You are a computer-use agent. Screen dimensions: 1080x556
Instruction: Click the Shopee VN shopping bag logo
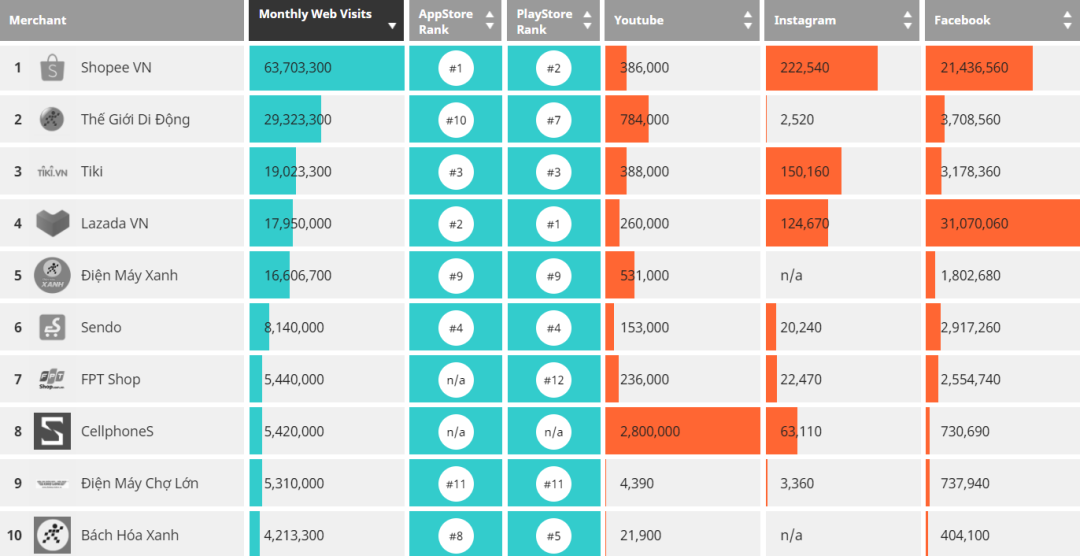pyautogui.click(x=52, y=68)
